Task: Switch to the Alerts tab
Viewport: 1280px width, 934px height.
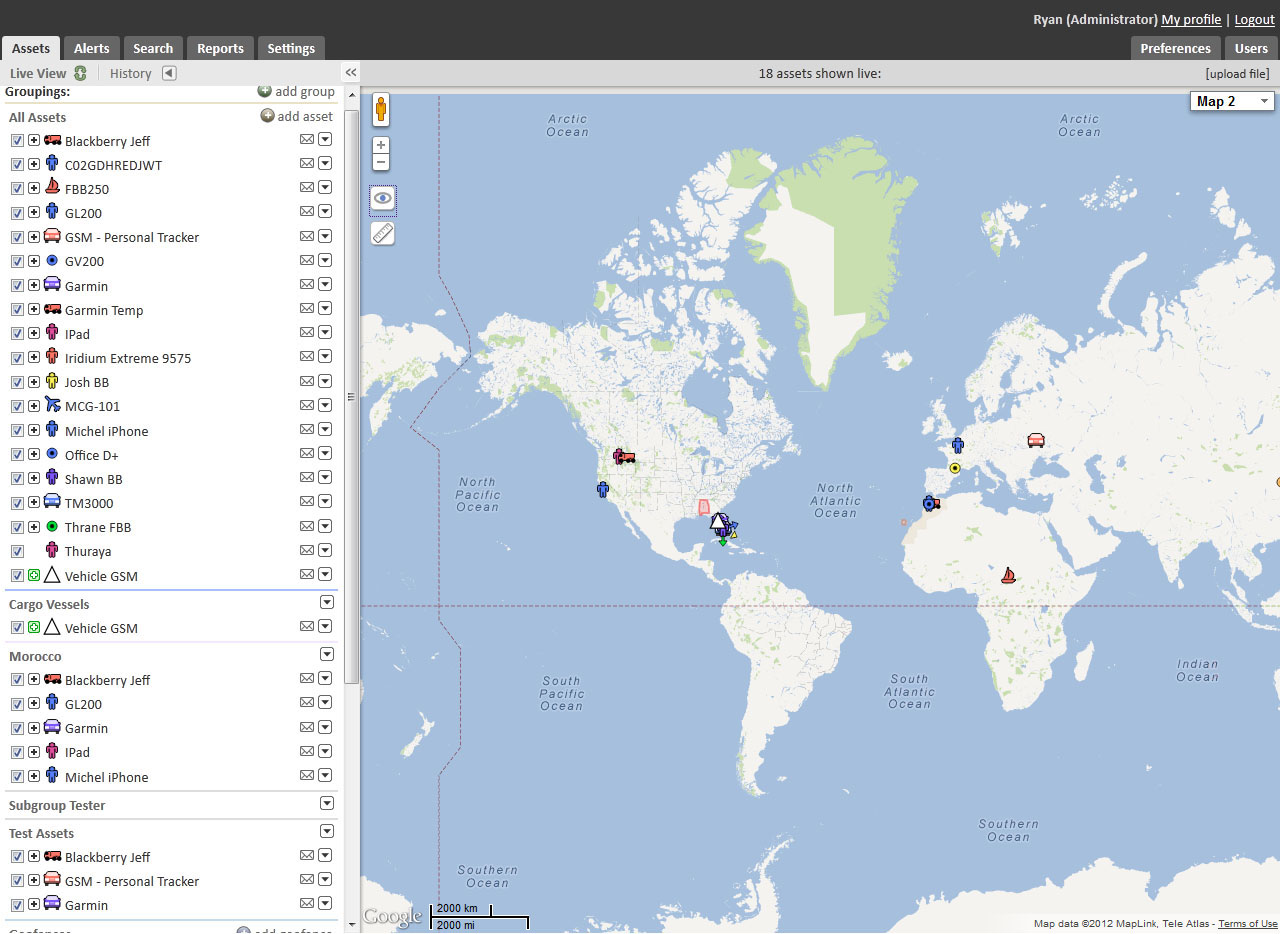Action: [92, 48]
